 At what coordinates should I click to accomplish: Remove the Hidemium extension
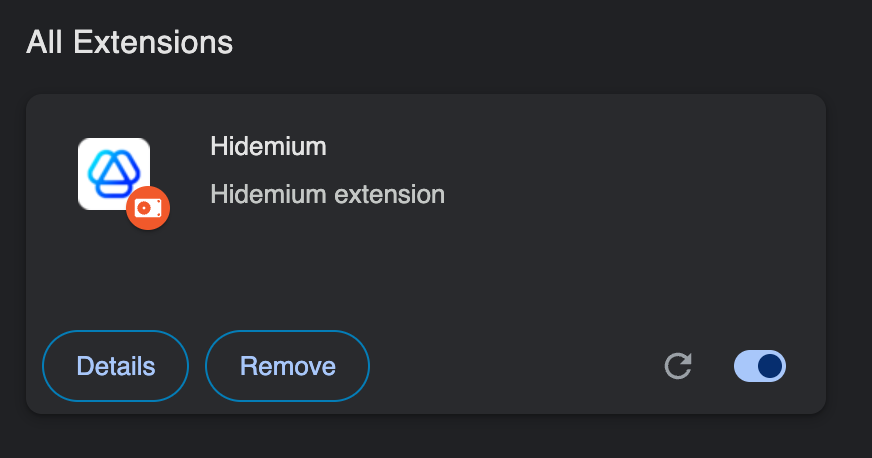pos(288,366)
